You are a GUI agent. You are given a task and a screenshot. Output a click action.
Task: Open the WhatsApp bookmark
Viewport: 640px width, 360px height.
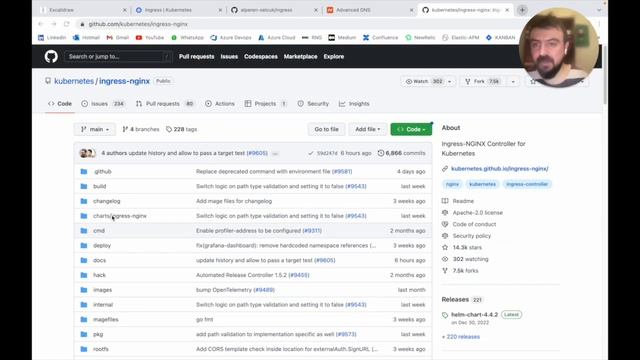[187, 38]
